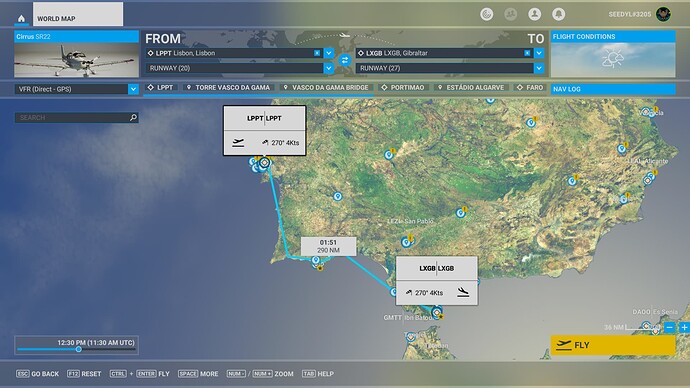
Task: Expand the arrival RUNWAY (27) dropdown
Action: [x=539, y=68]
